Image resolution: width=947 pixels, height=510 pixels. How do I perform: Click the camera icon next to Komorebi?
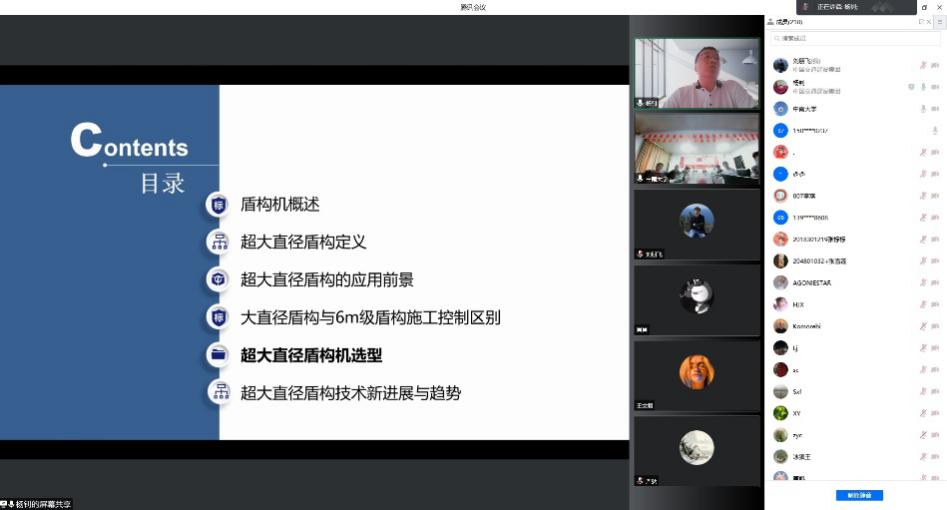tap(935, 326)
